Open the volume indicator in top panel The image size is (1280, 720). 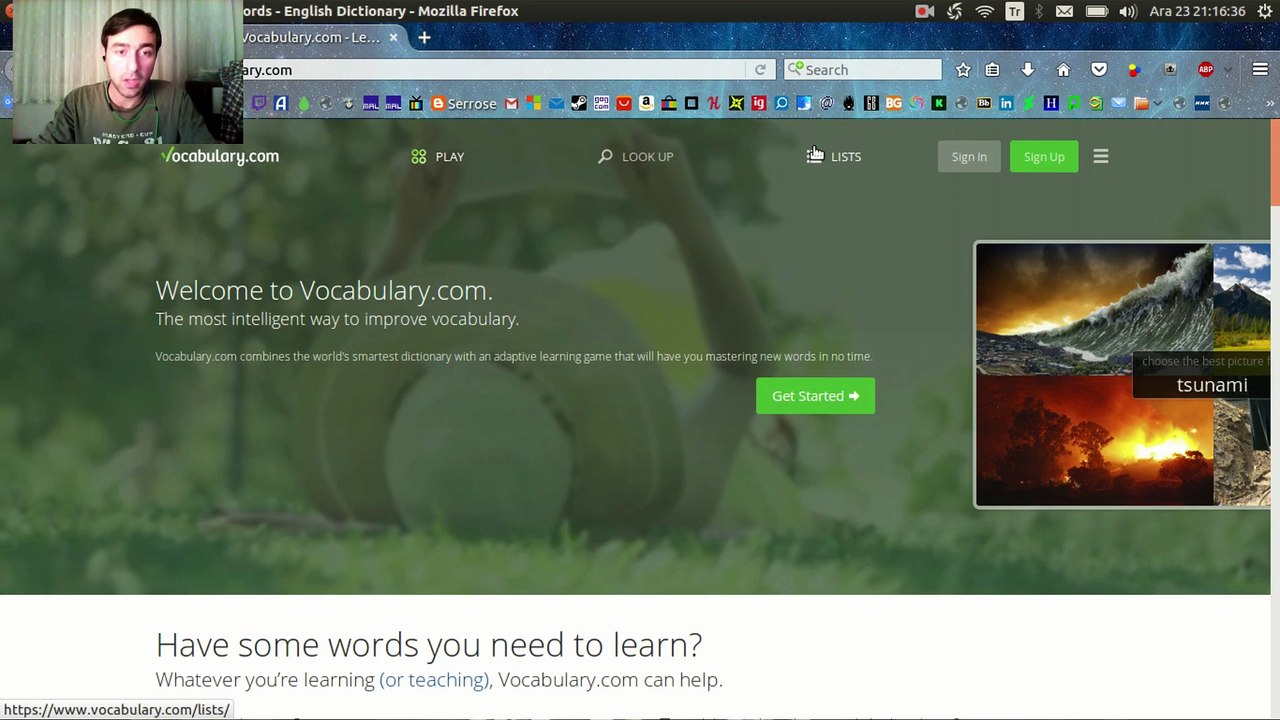[x=1128, y=12]
